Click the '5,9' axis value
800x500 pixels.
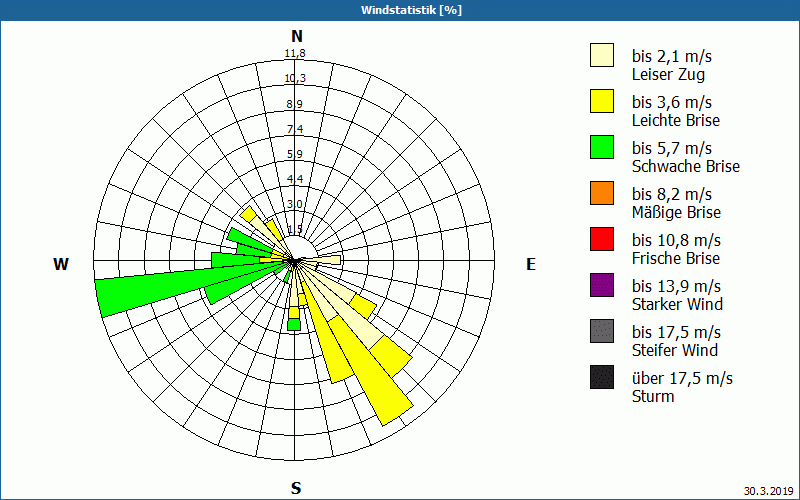(295, 154)
